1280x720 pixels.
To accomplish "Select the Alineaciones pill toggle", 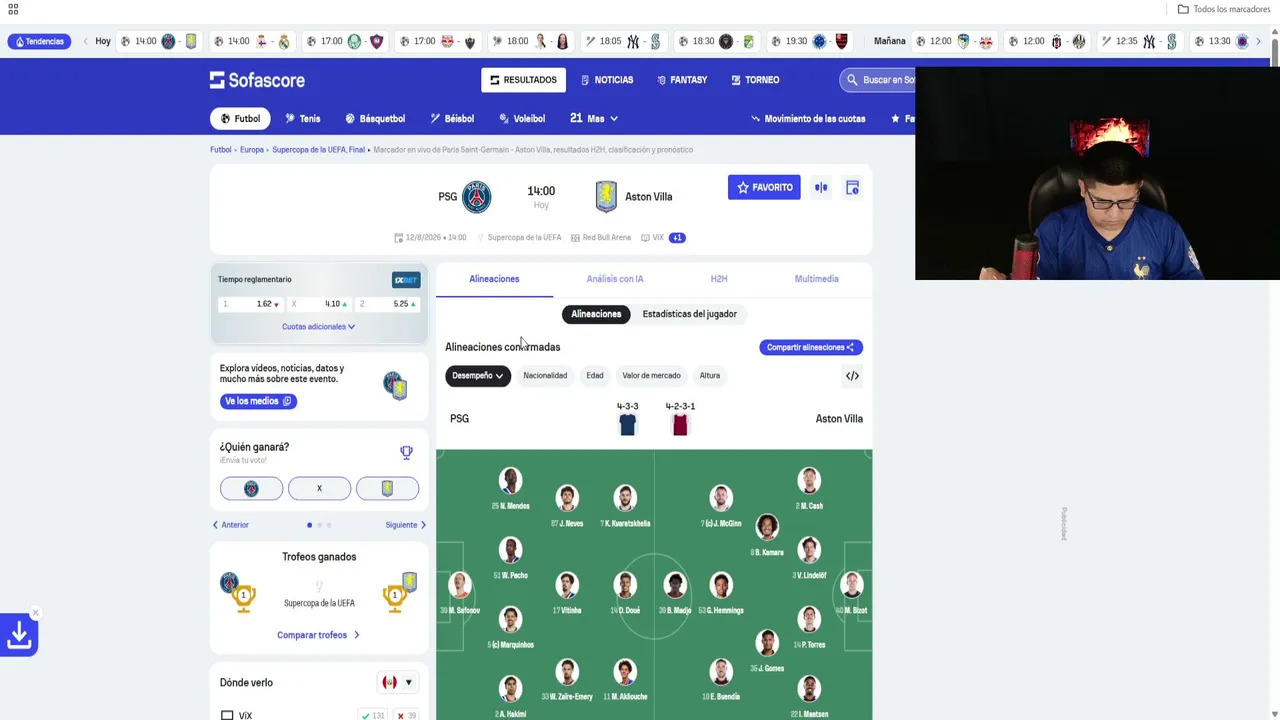I will [596, 314].
